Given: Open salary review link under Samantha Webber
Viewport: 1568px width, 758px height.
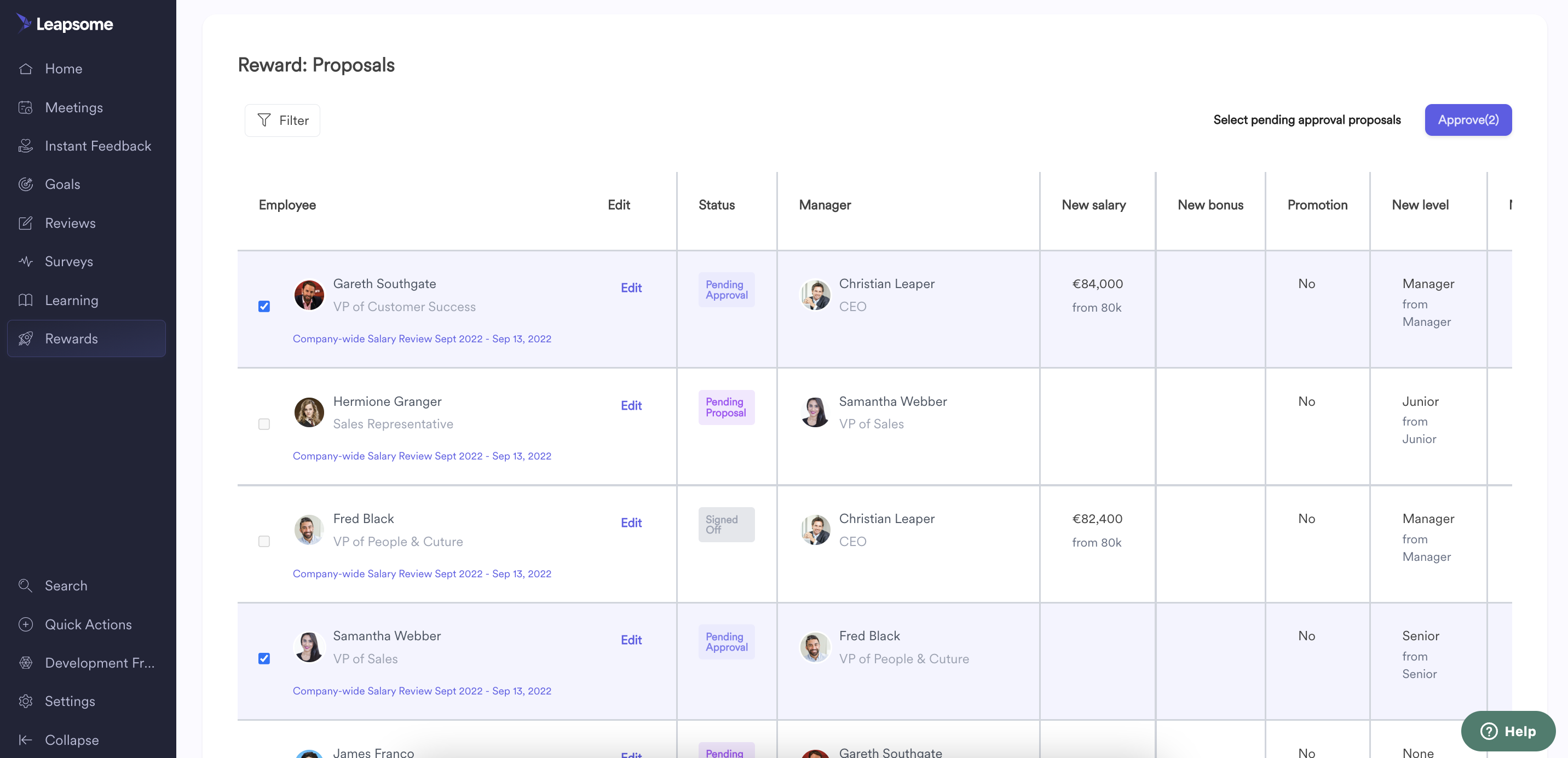Looking at the screenshot, I should pos(422,691).
